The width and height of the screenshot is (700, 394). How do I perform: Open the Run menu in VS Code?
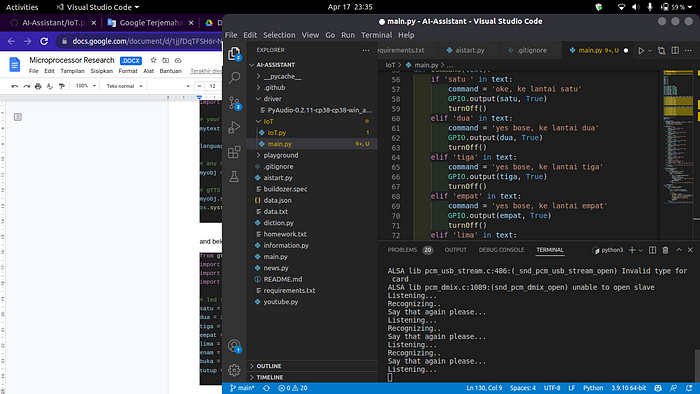(x=348, y=35)
